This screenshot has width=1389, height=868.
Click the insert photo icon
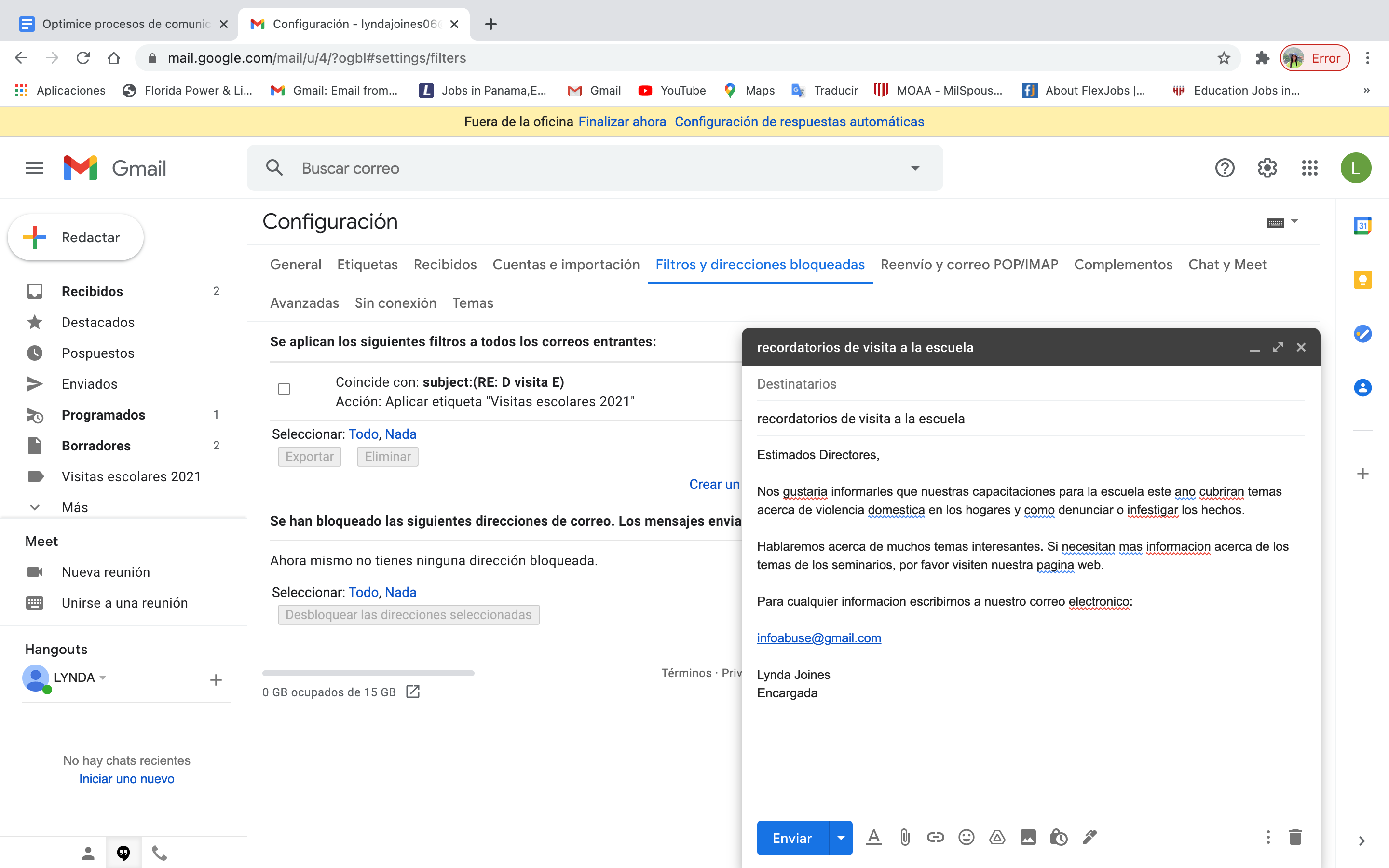[1028, 838]
